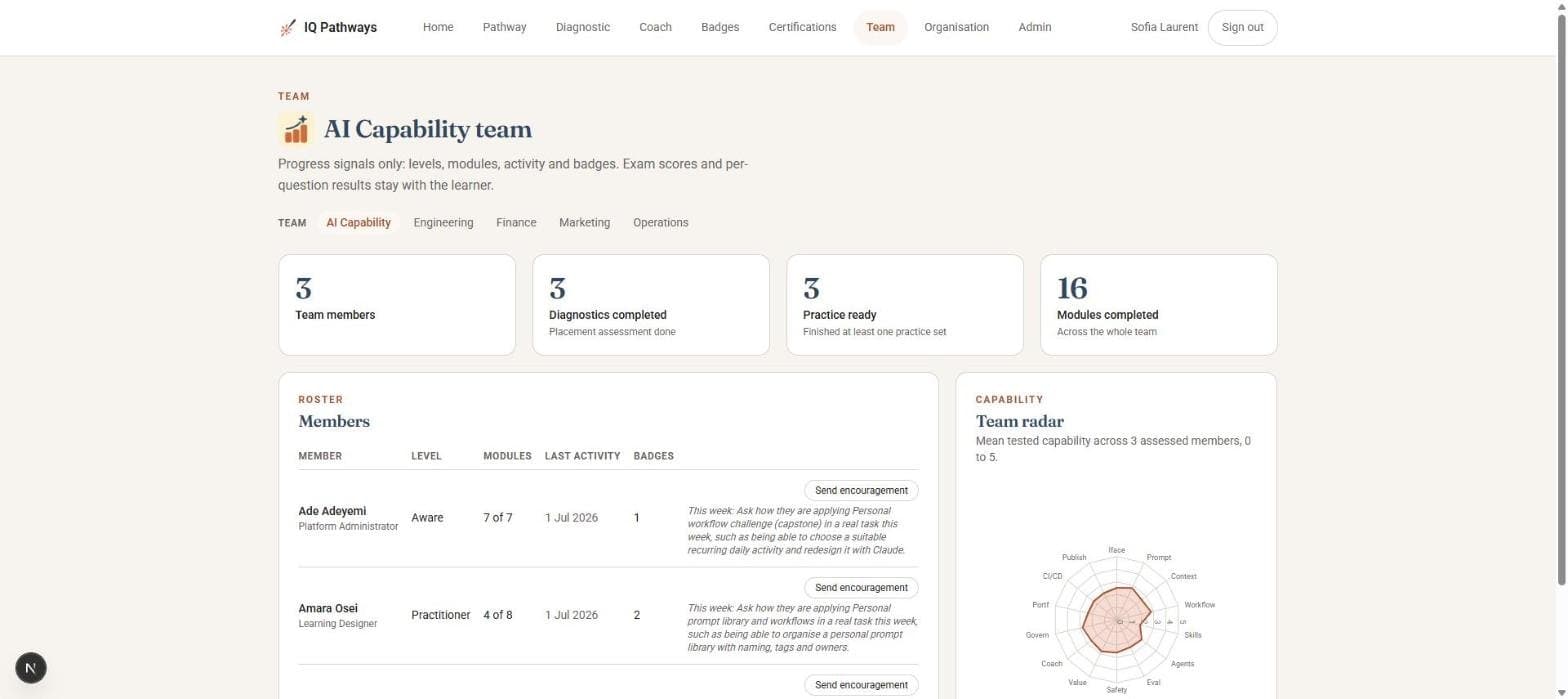Click the BADGES column header
The image size is (1568, 699).
click(x=654, y=456)
